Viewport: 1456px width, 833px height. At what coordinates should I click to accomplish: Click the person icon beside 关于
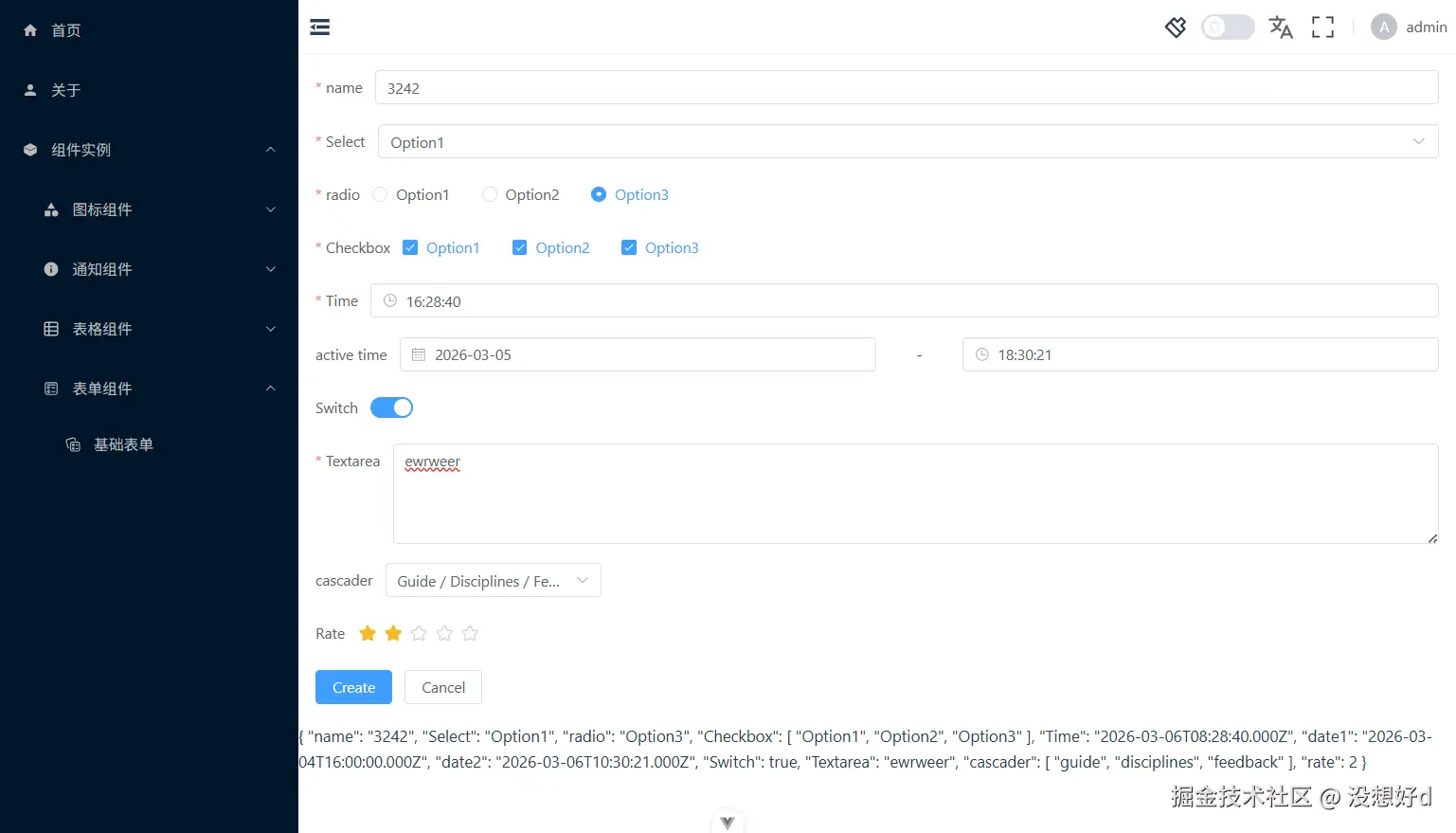30,90
